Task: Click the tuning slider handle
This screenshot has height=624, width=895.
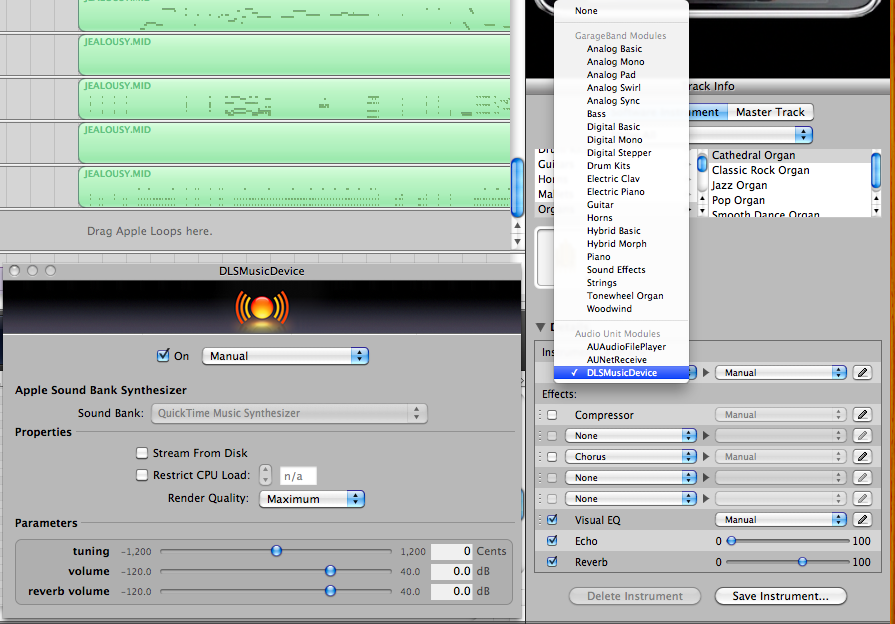Action: (x=276, y=551)
